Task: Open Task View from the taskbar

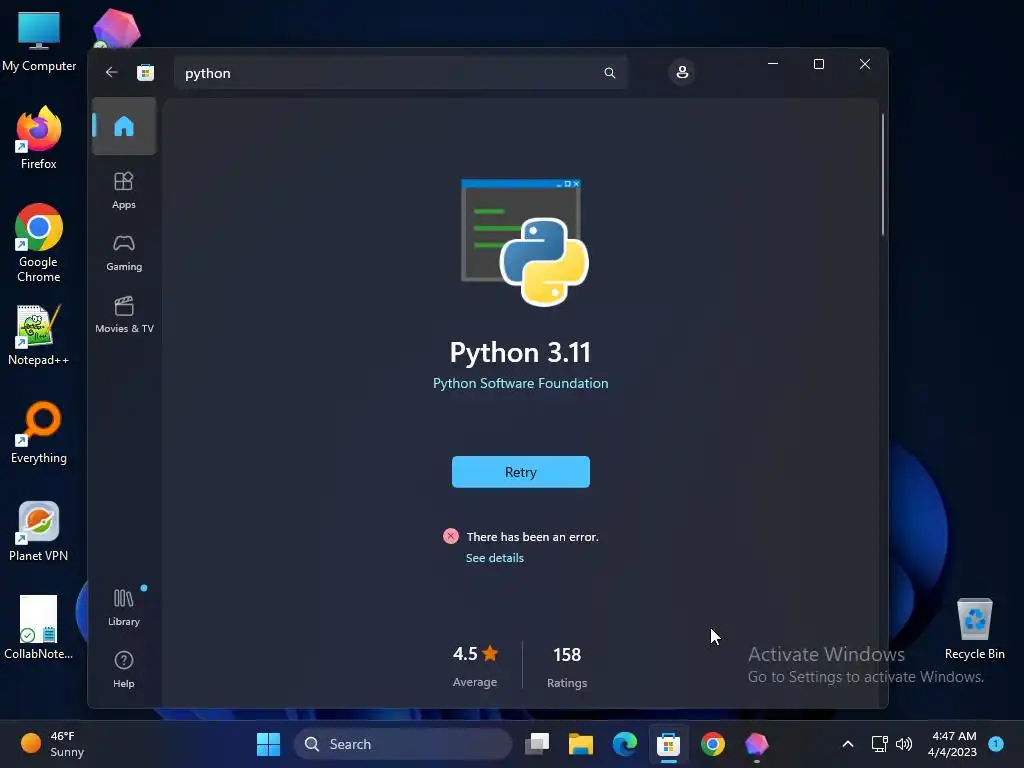Action: click(x=537, y=744)
